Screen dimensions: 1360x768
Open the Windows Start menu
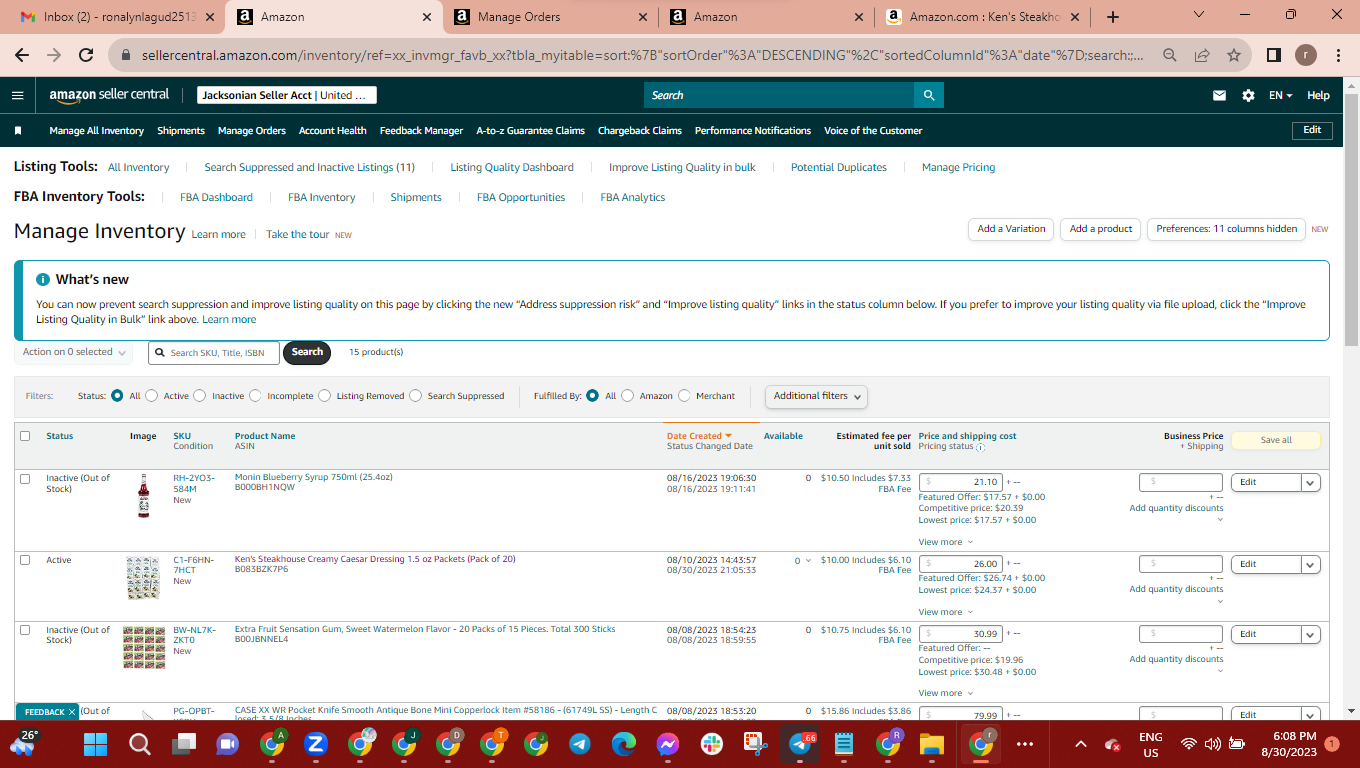coord(95,744)
